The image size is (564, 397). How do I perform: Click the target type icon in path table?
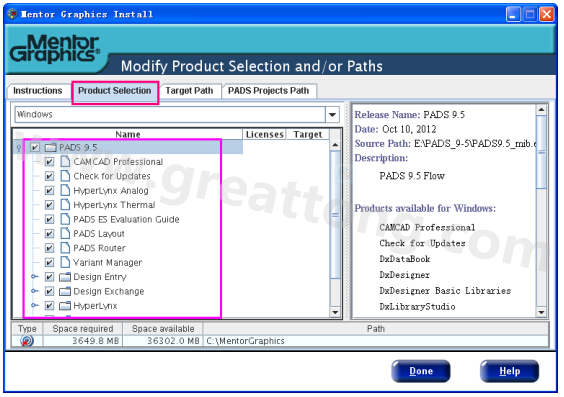click(27, 340)
